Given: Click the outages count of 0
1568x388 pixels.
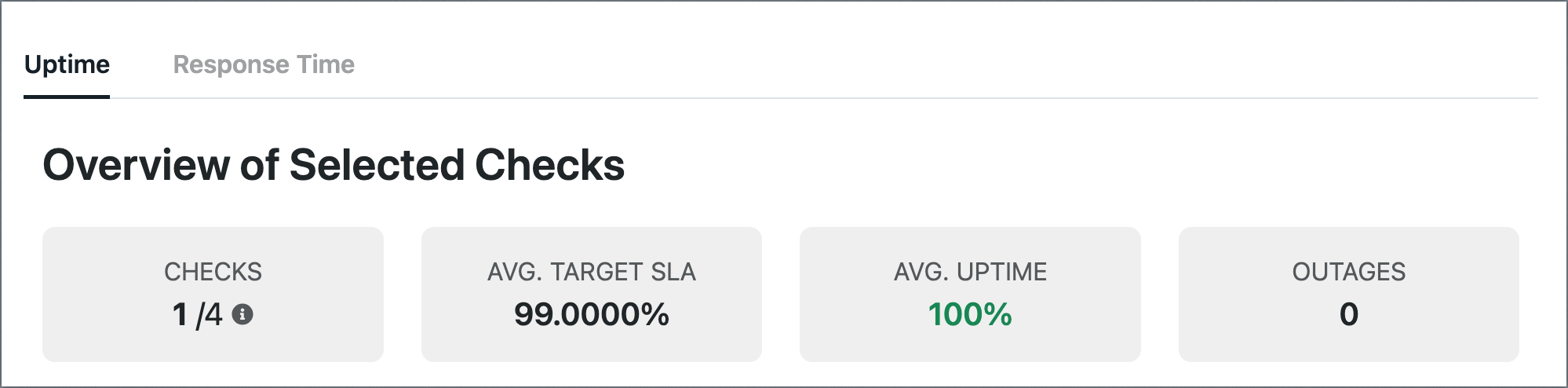Looking at the screenshot, I should [x=1349, y=314].
